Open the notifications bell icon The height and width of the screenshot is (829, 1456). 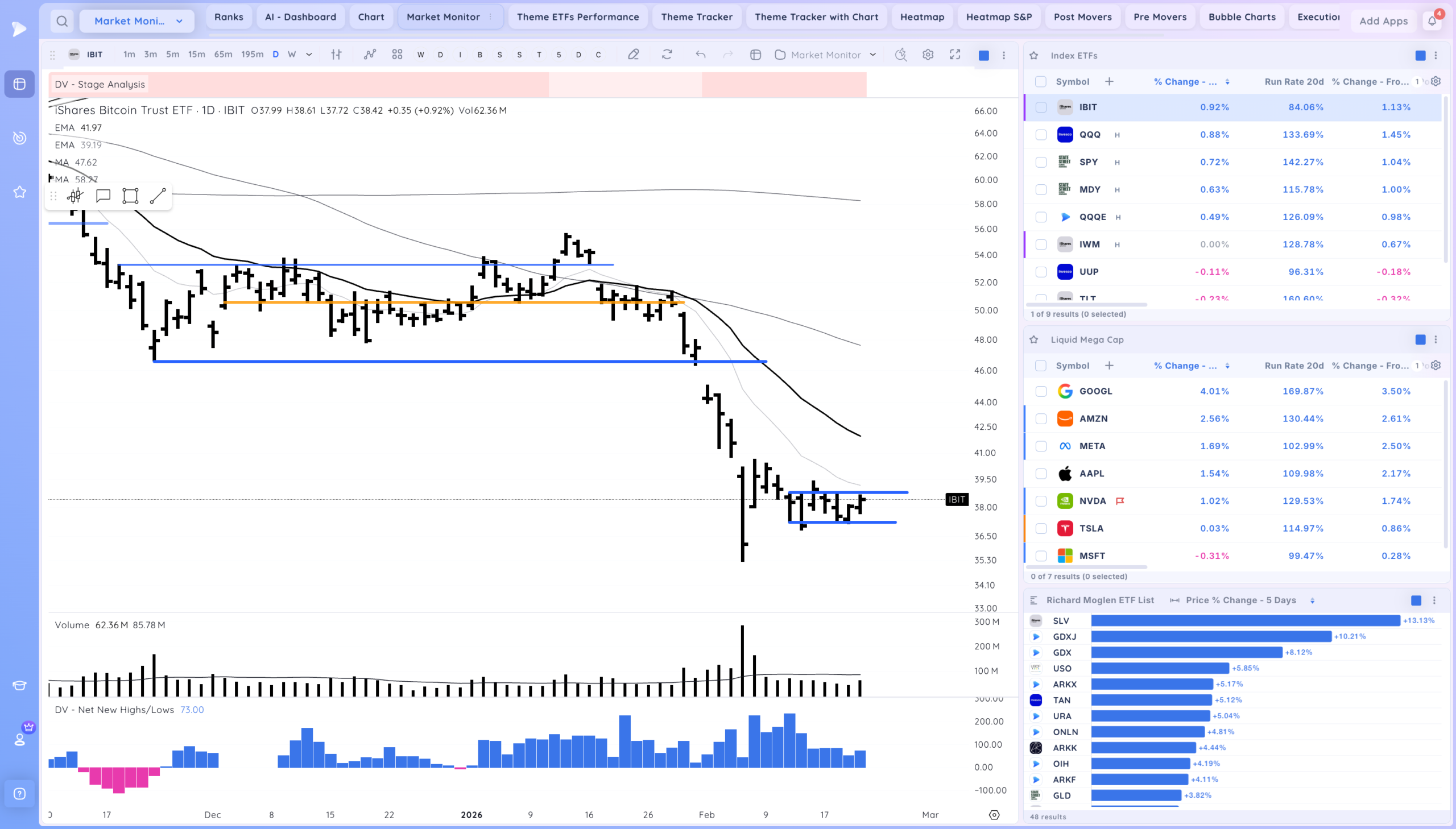tap(1432, 21)
